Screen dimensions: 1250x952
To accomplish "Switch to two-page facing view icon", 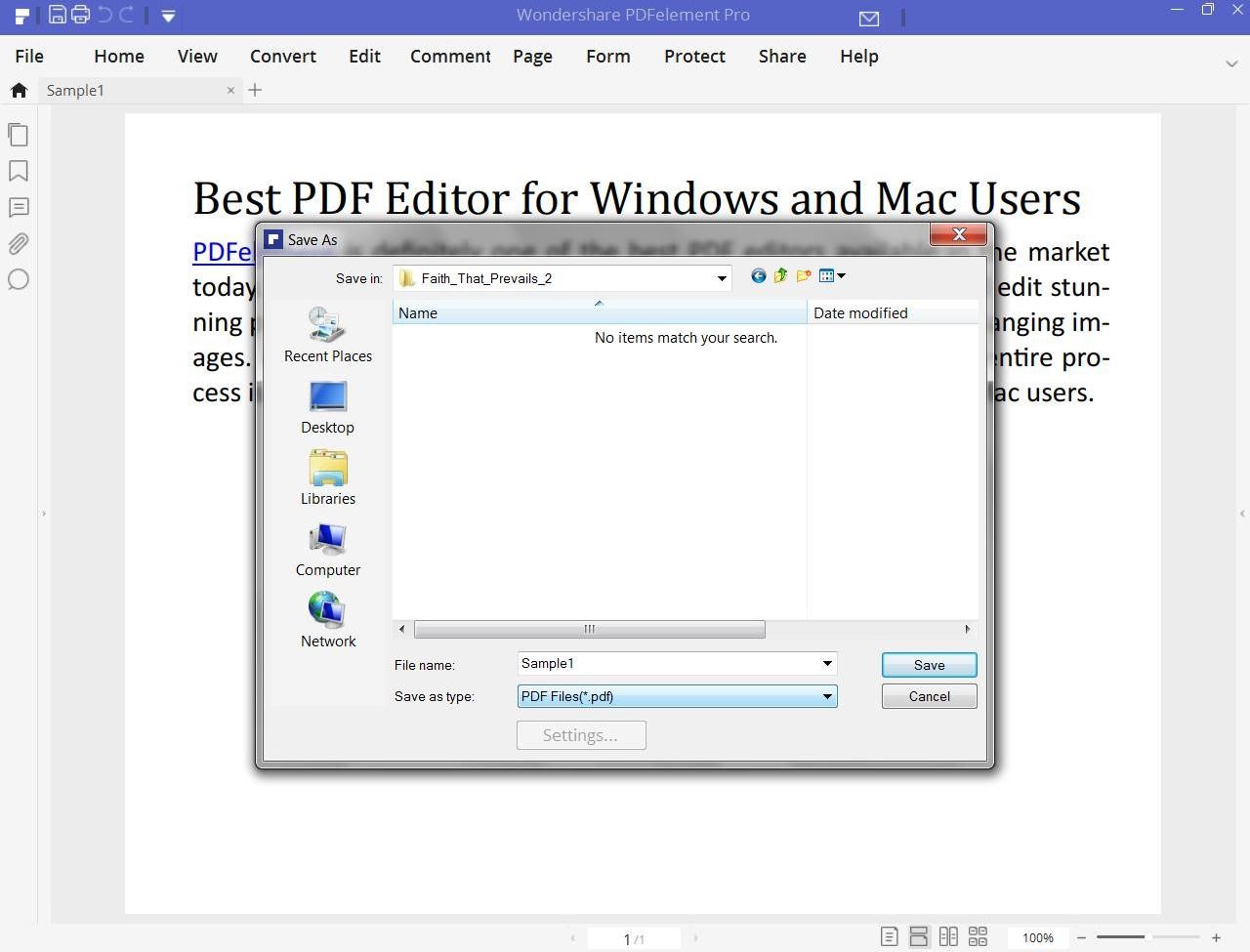I will coord(948,936).
